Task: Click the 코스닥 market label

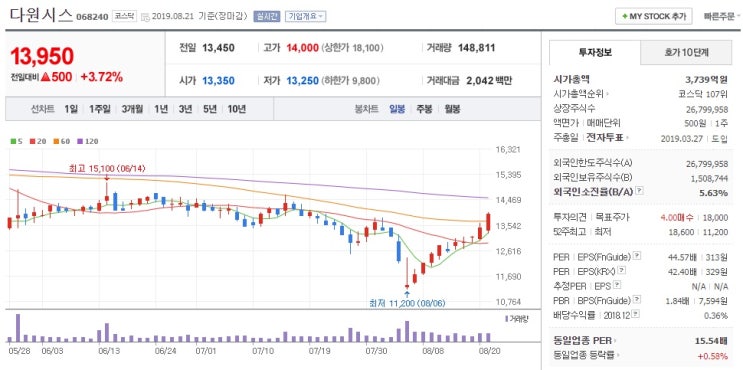Action: coord(125,16)
